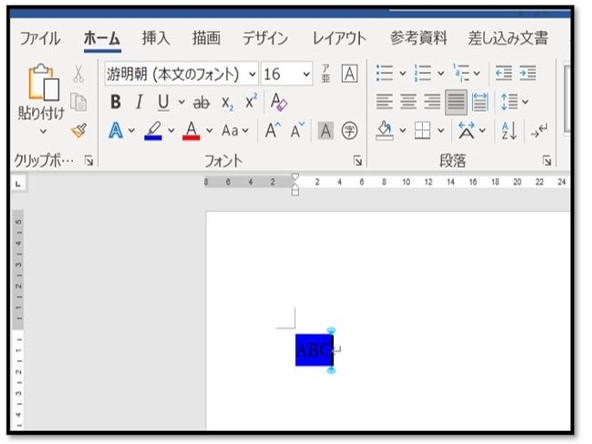Viewport: 592px width, 444px height.
Task: Switch to the 挿入 tab
Action: coord(156,38)
